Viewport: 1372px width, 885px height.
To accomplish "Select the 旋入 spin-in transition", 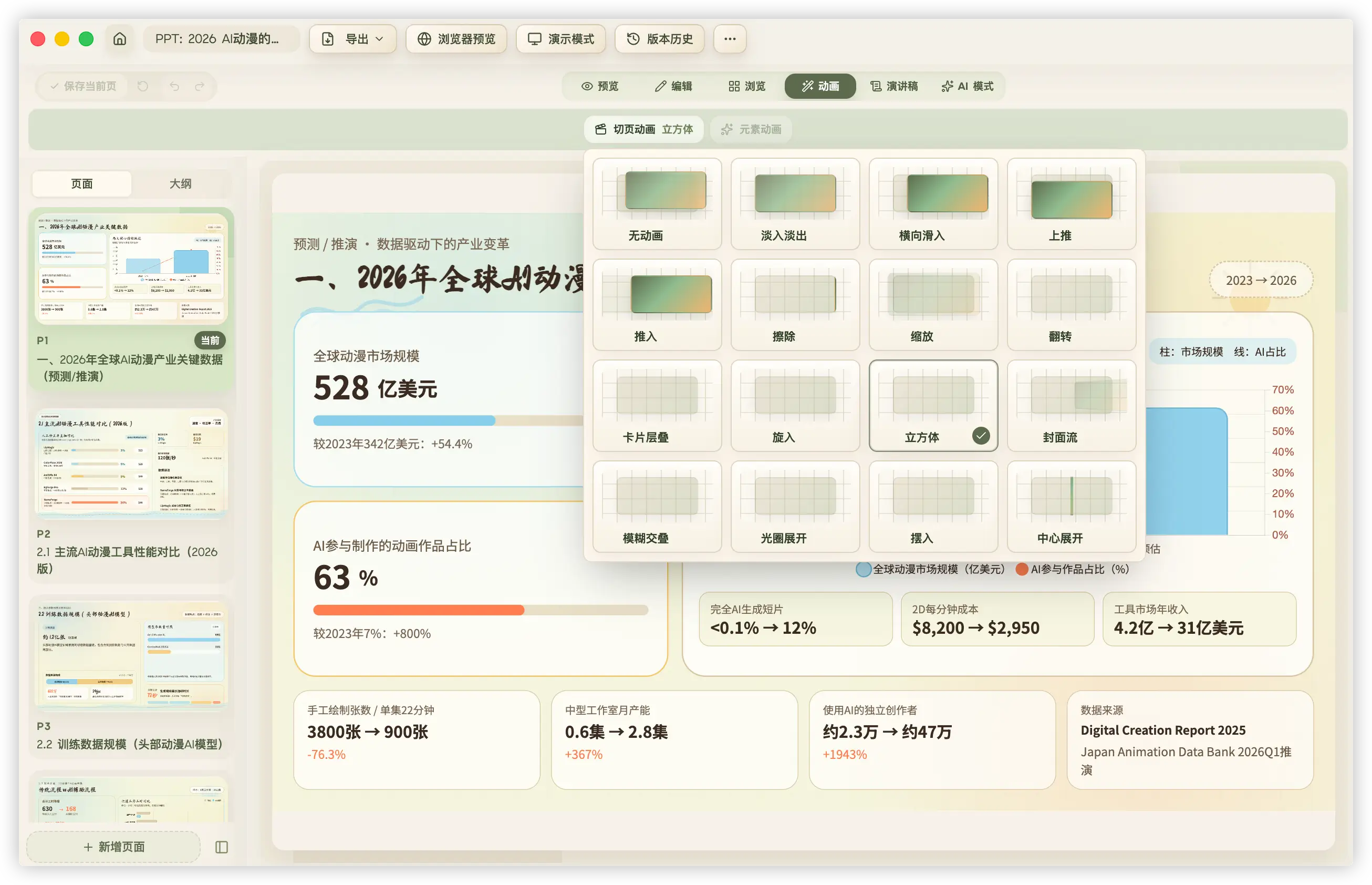I will pyautogui.click(x=795, y=406).
